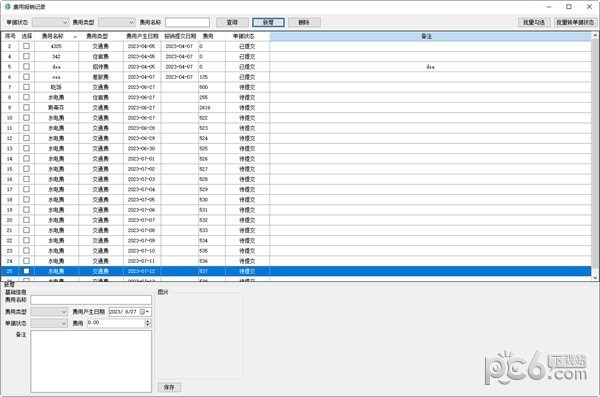
Task: Expand the 费用类型 filter dropdown at top
Action: point(117,23)
